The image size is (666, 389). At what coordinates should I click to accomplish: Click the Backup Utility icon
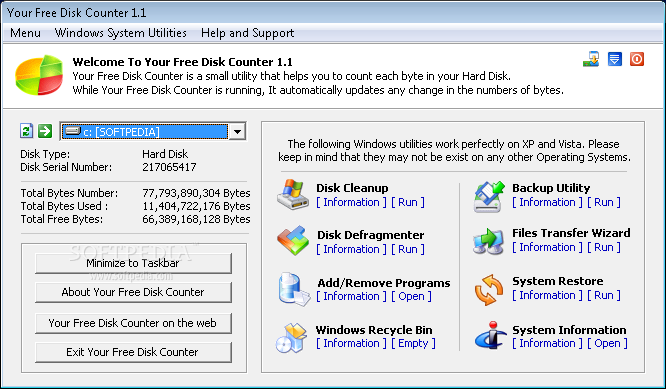coord(489,196)
